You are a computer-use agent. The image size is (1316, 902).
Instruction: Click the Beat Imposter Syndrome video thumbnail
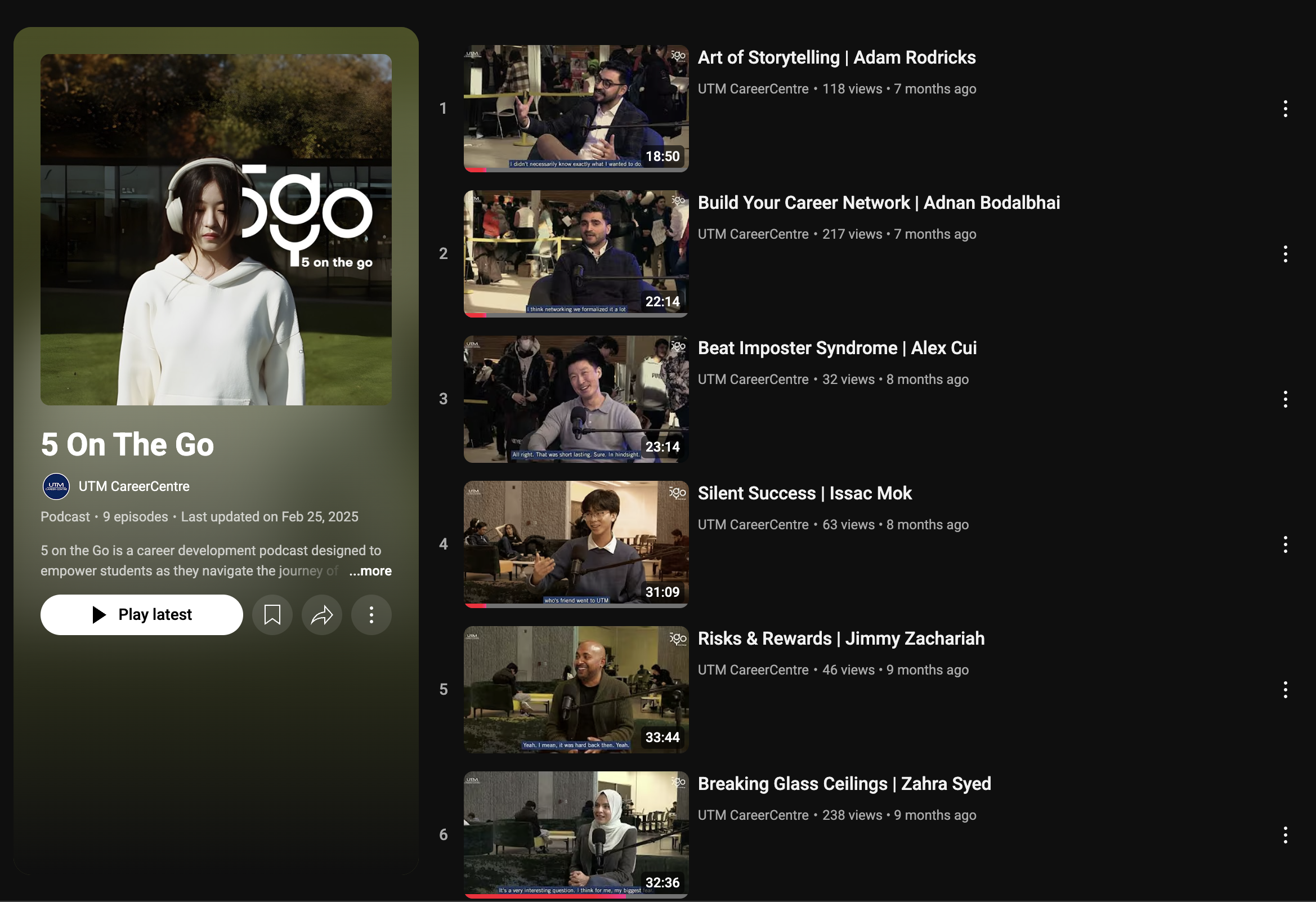(x=575, y=399)
